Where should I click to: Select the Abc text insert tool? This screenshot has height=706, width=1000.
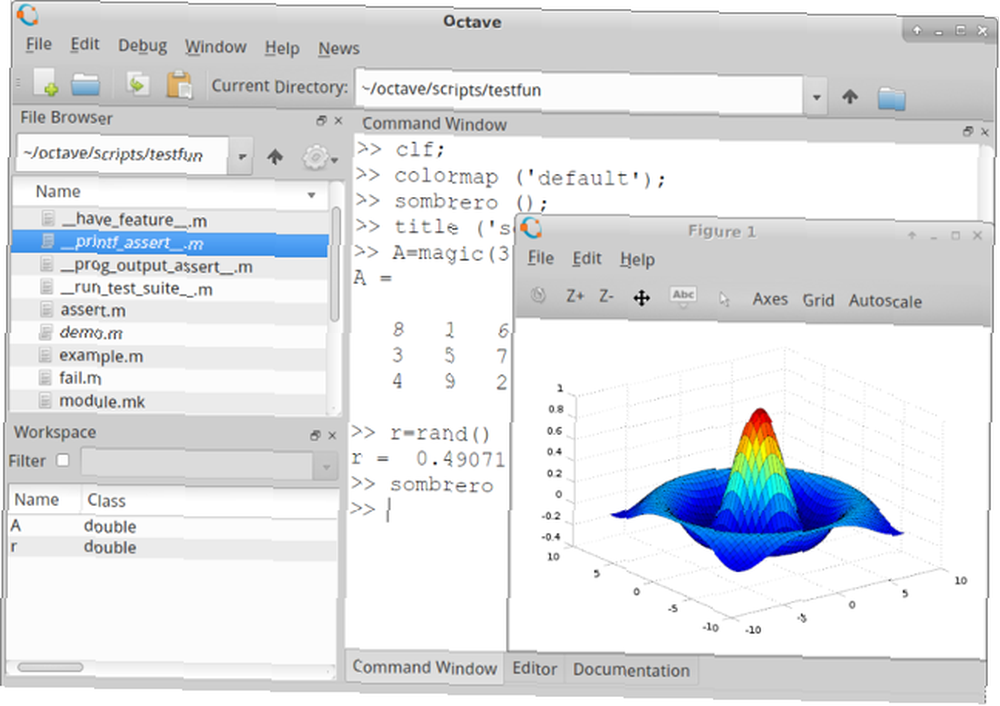pos(683,296)
